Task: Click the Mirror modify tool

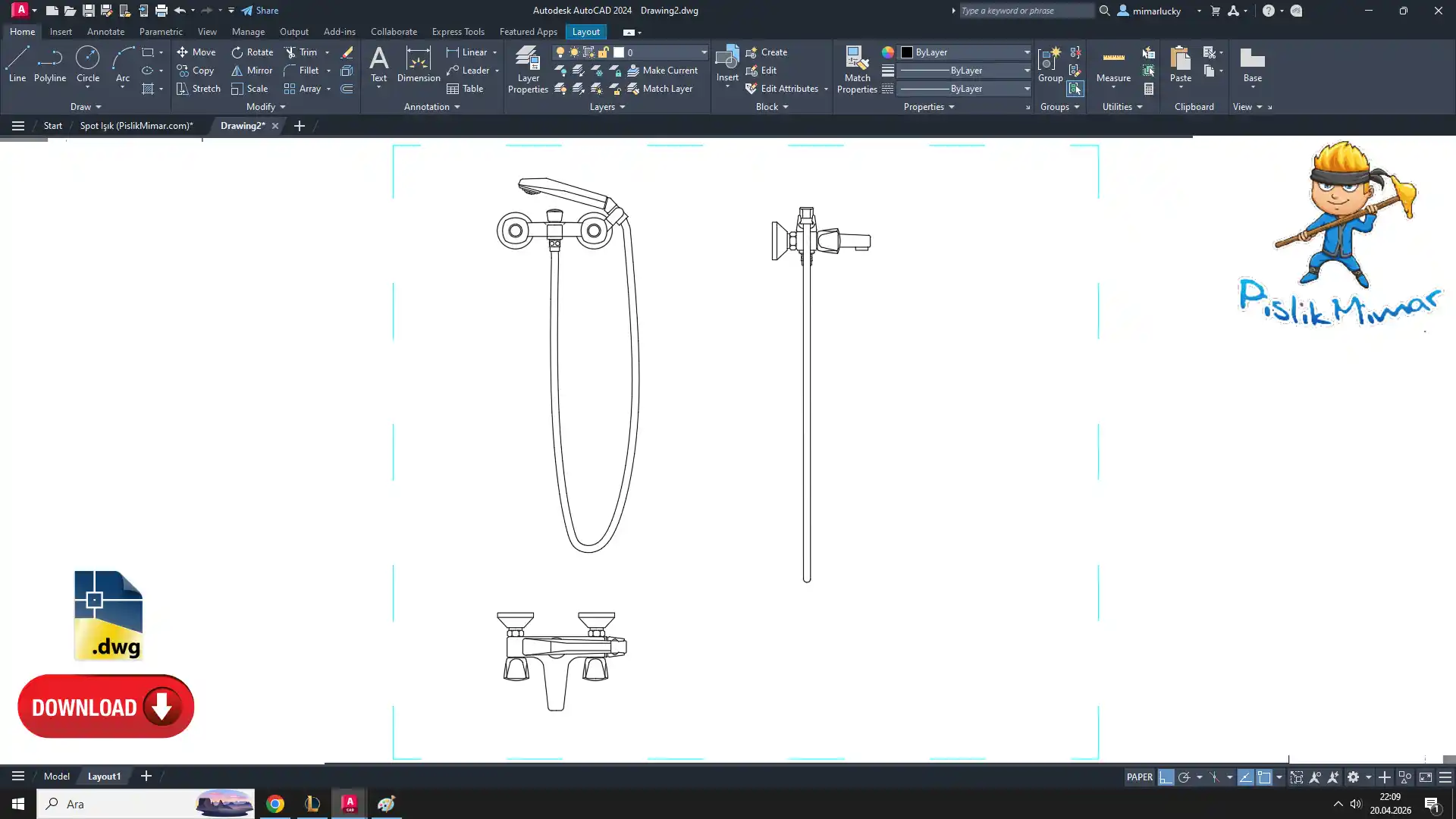Action: 252,71
